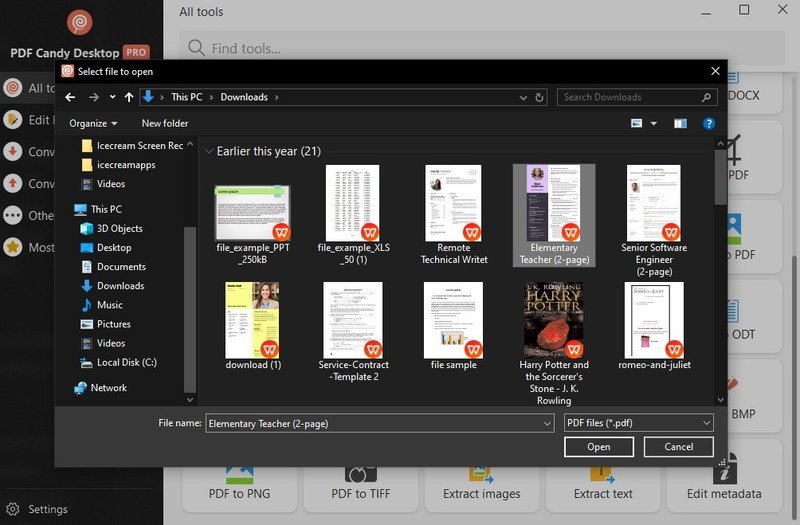The image size is (800, 525).
Task: Click the Cancel button
Action: point(678,447)
